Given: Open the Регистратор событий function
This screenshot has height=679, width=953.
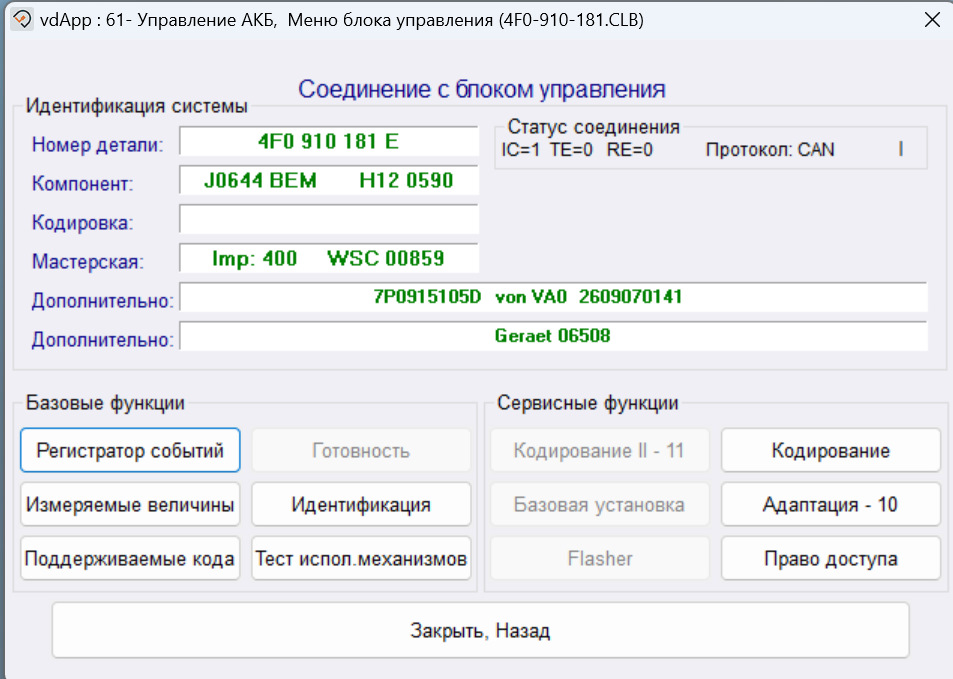Looking at the screenshot, I should click(x=129, y=450).
